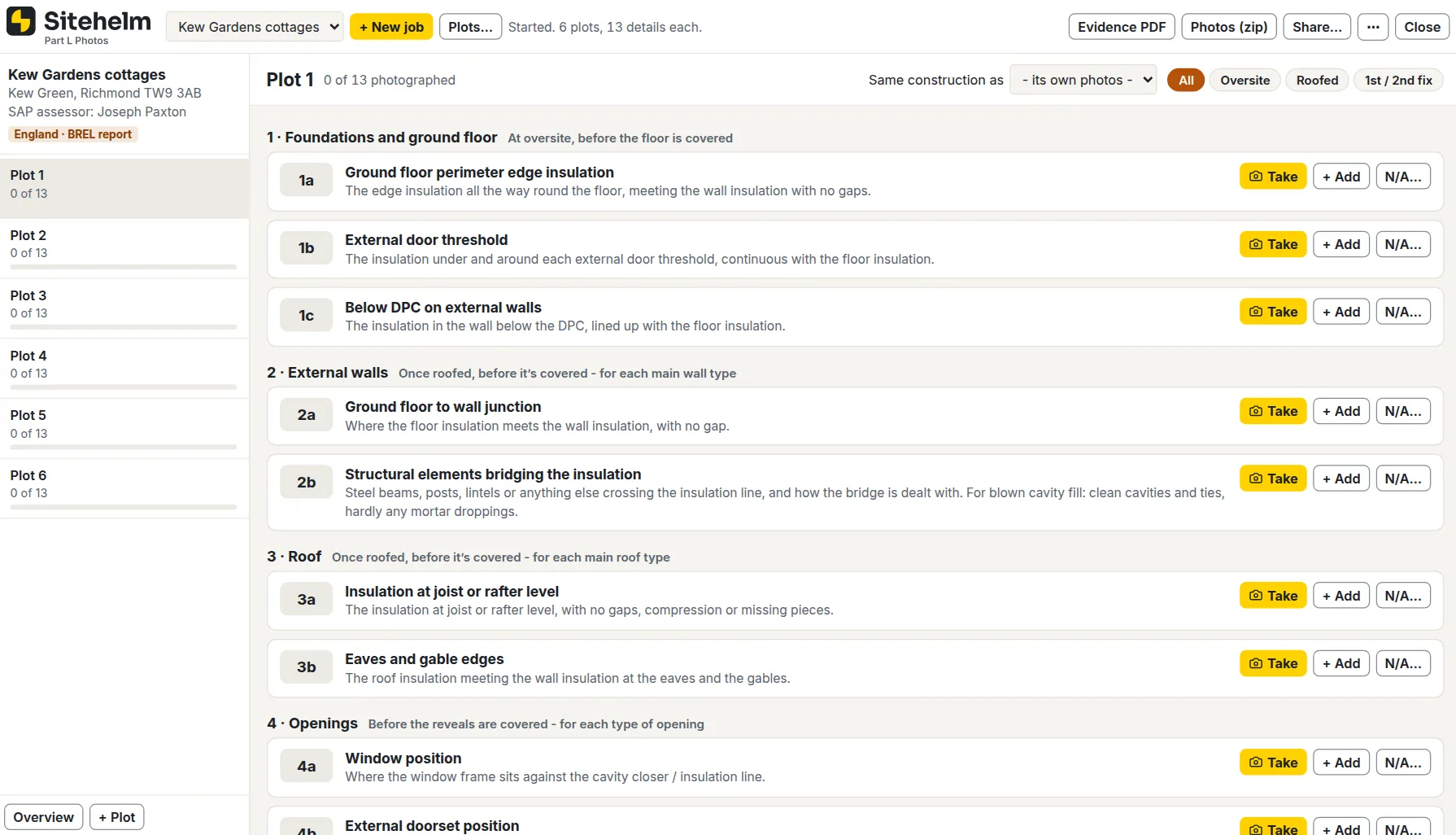Click the Evidence PDF button

pyautogui.click(x=1122, y=27)
